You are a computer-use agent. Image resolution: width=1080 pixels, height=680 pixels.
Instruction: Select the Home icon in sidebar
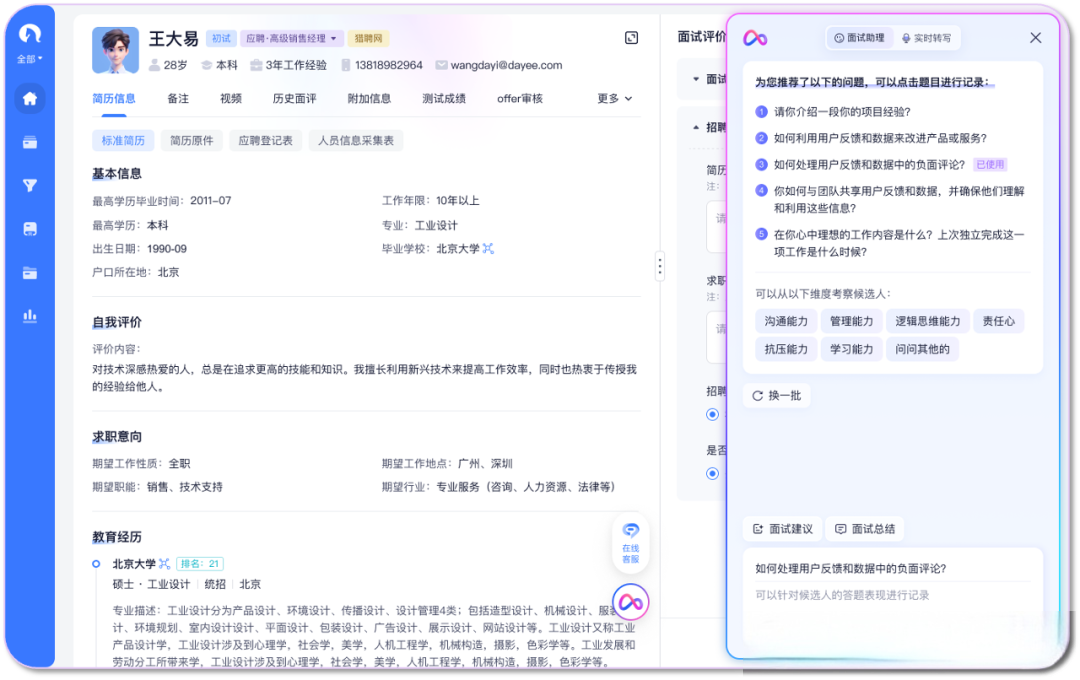29,99
